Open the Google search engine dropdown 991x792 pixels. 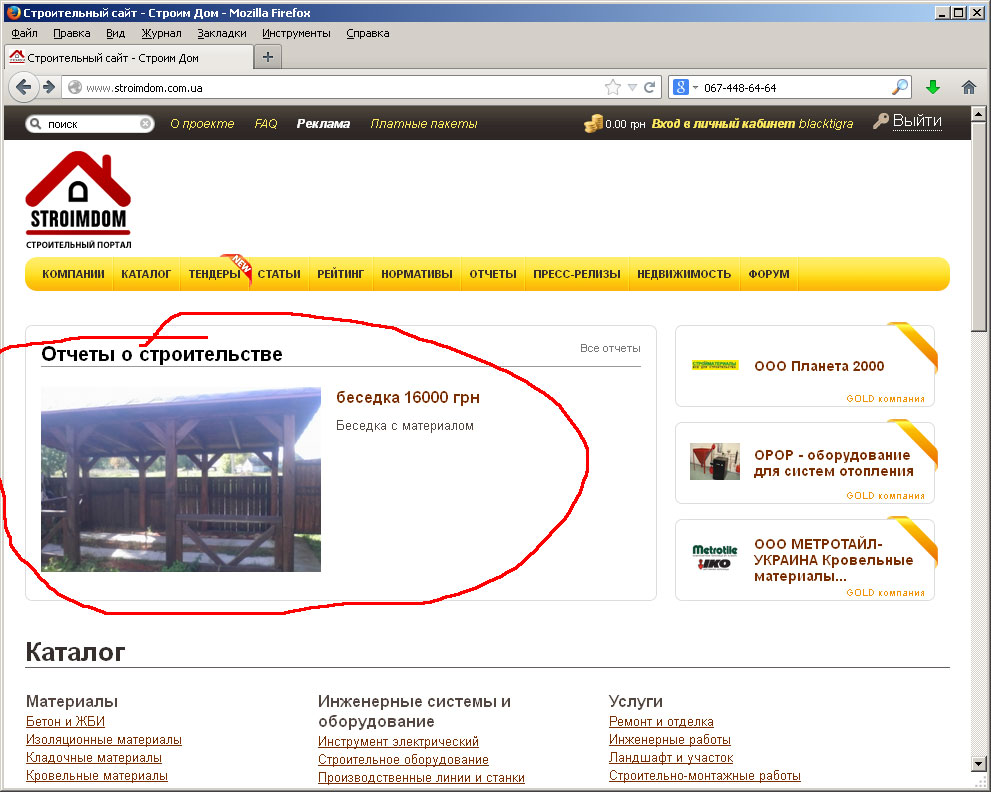684,87
